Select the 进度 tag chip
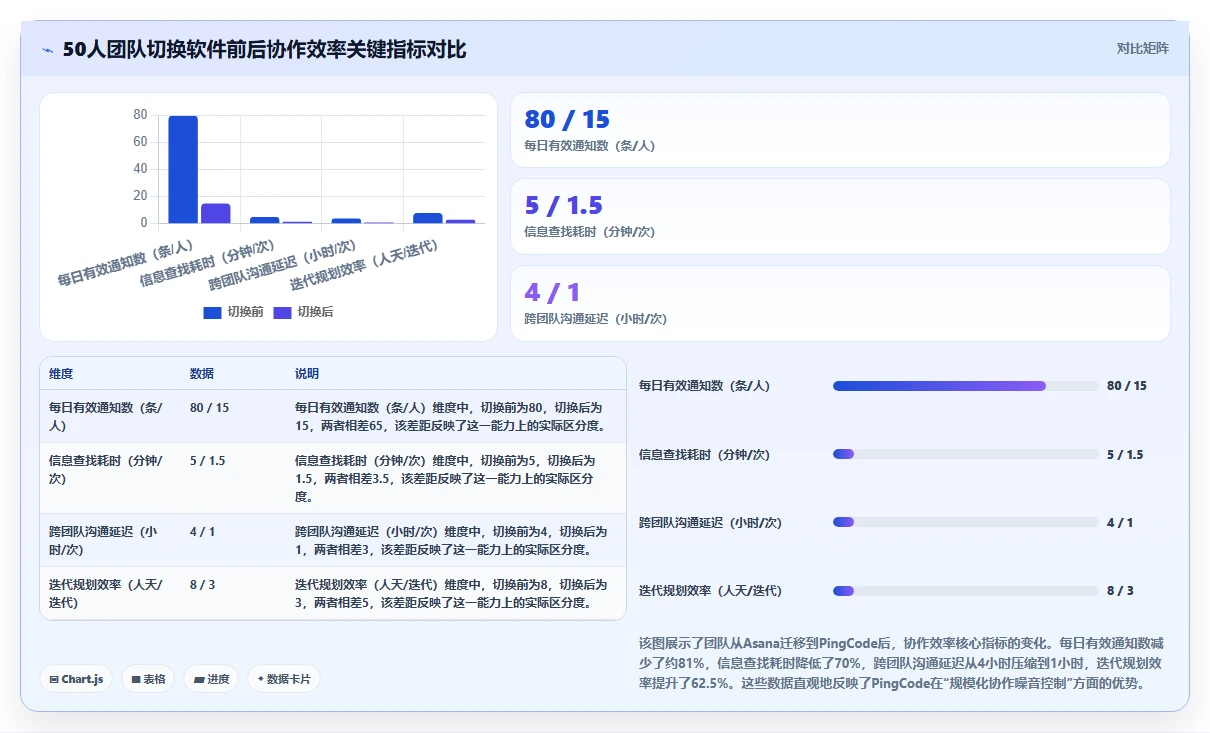1210x733 pixels. [211, 679]
